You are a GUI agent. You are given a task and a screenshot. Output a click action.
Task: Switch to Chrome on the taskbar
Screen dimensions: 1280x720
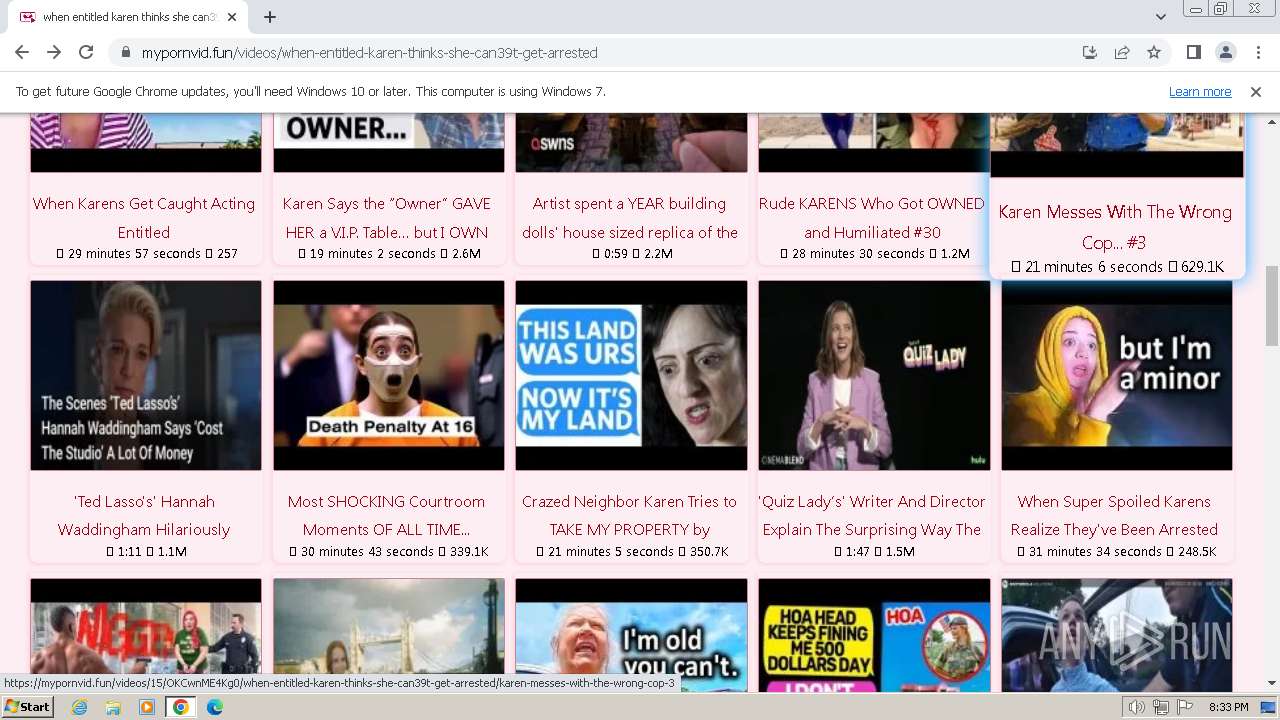coord(181,707)
